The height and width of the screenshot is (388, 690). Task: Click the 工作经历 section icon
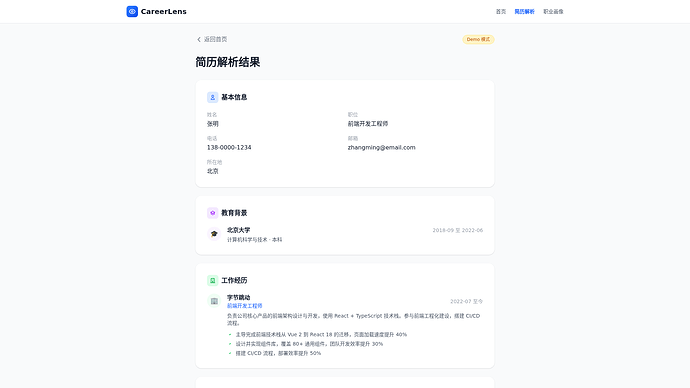pos(213,280)
